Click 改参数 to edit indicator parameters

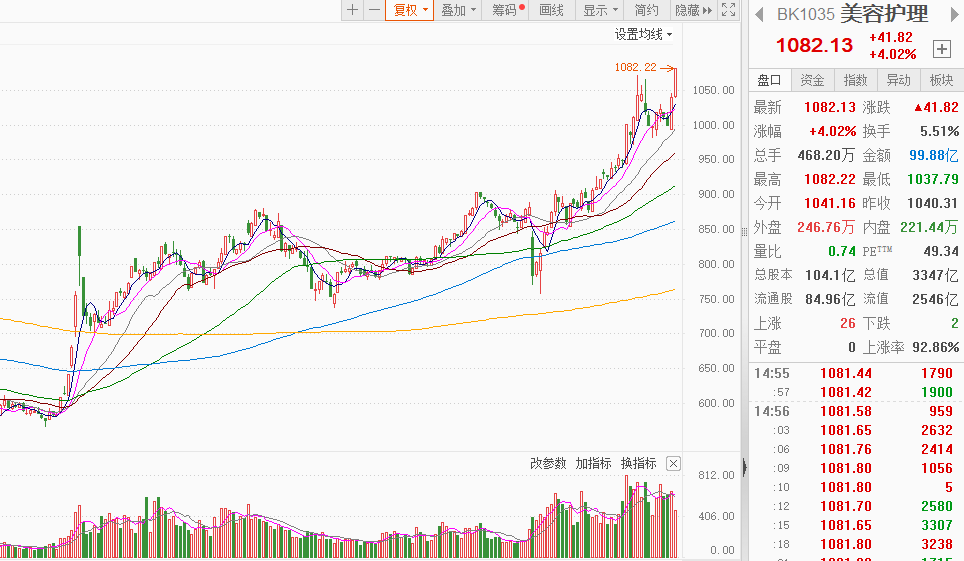coord(548,463)
